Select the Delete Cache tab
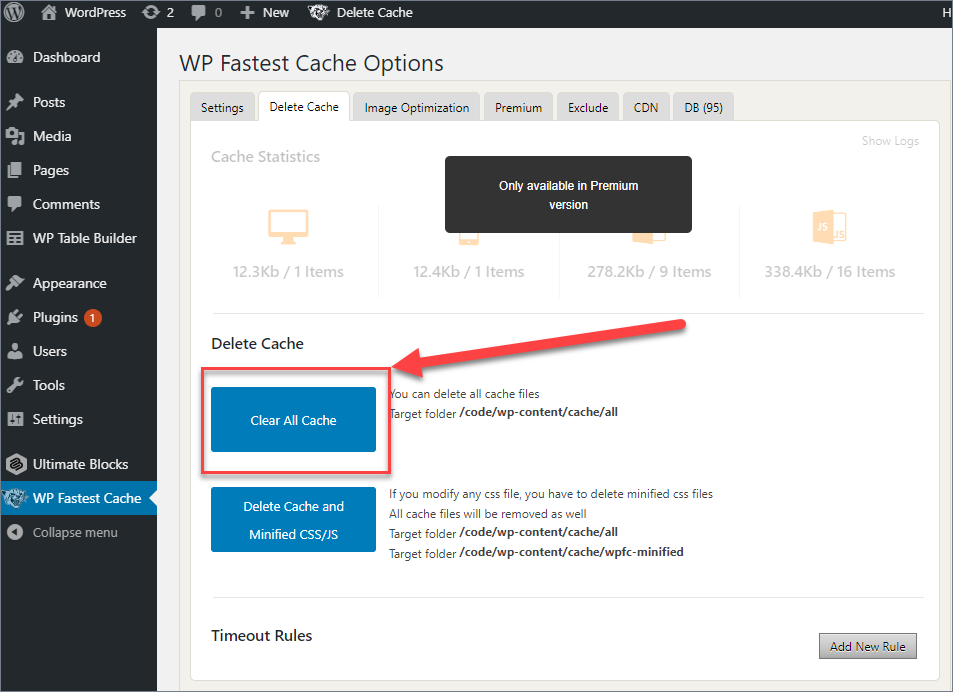This screenshot has width=953, height=692. click(304, 107)
